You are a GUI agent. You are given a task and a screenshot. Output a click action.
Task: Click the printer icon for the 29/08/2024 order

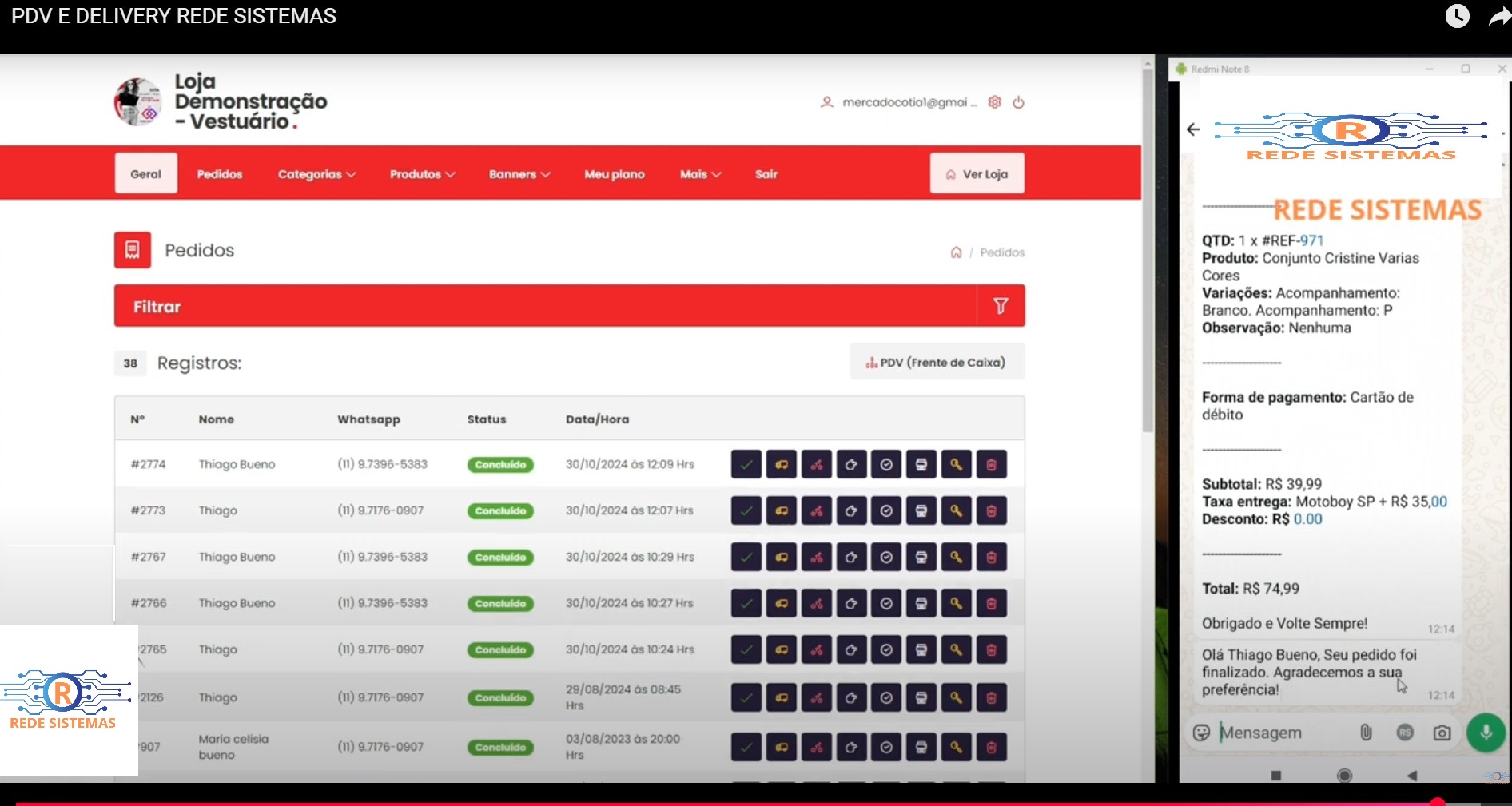coord(921,697)
